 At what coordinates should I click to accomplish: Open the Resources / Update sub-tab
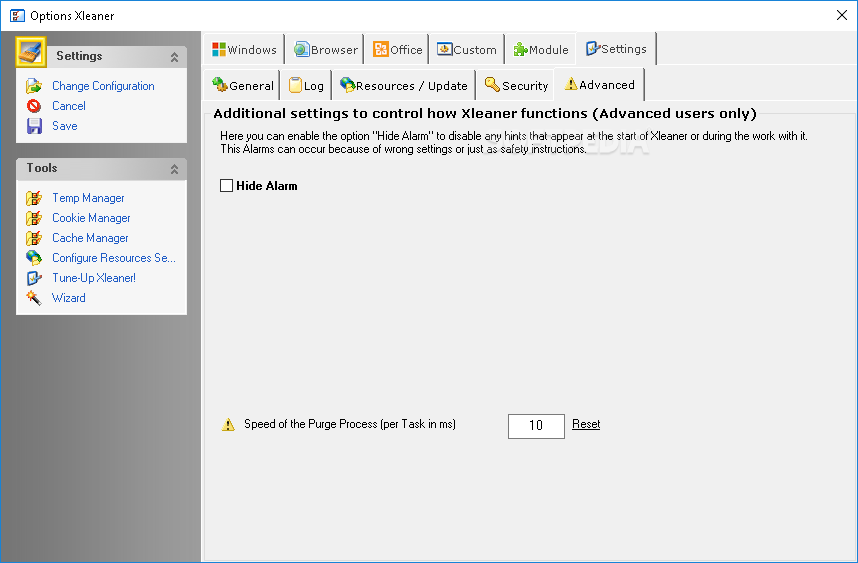[x=404, y=85]
